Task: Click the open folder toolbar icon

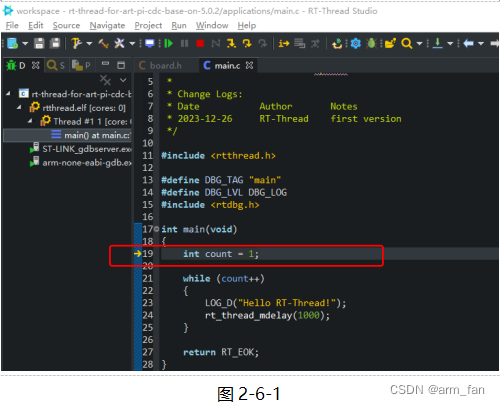Action: pos(390,43)
